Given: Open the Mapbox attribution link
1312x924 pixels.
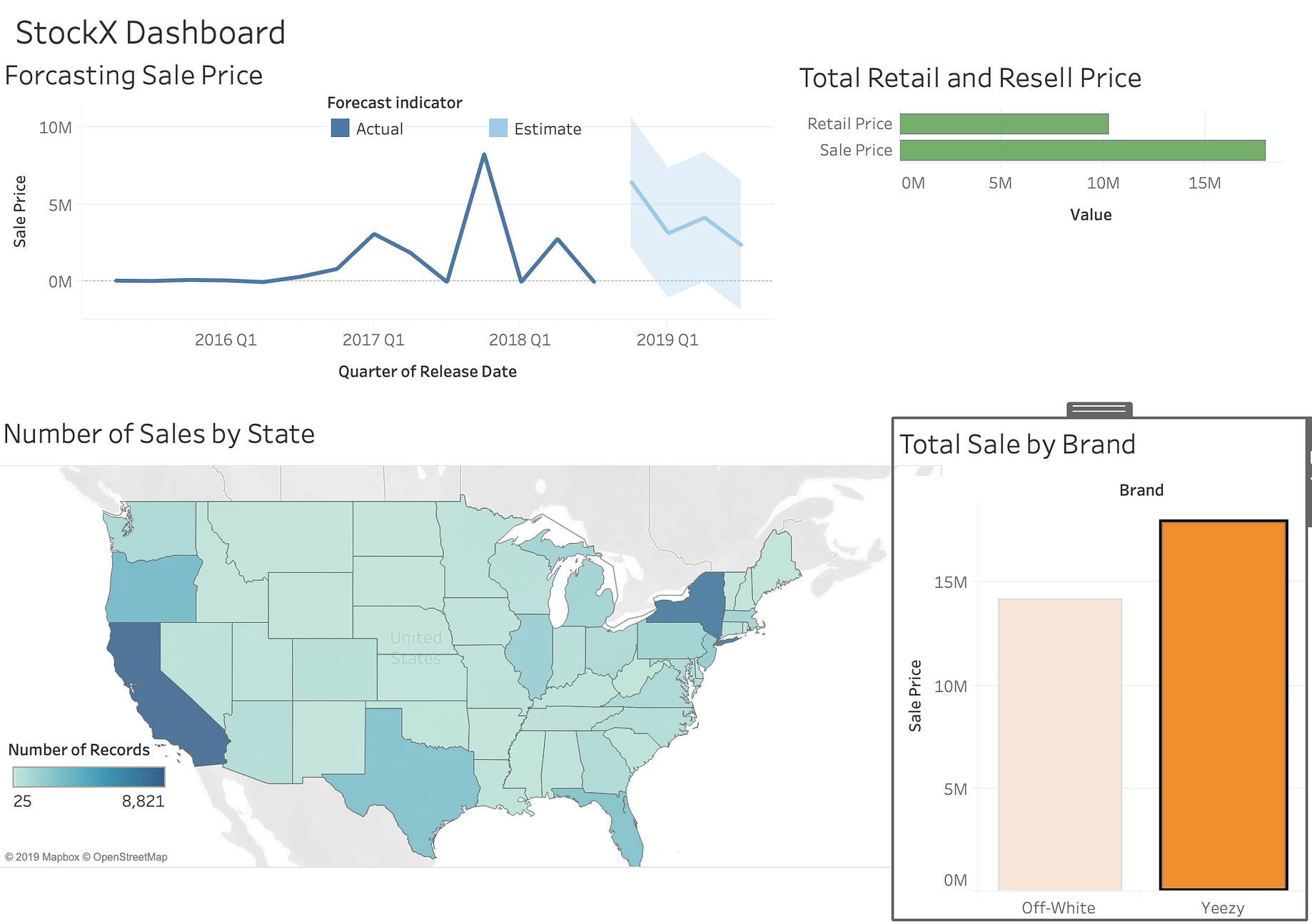Looking at the screenshot, I should 42,857.
